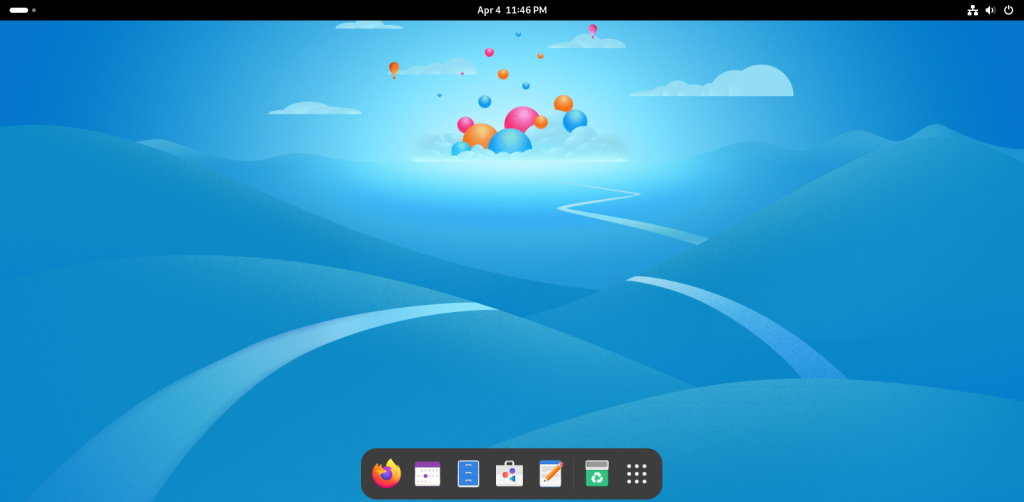Screen dimensions: 1024x502
Task: Open the Calendar app in the dock
Action: [427, 473]
